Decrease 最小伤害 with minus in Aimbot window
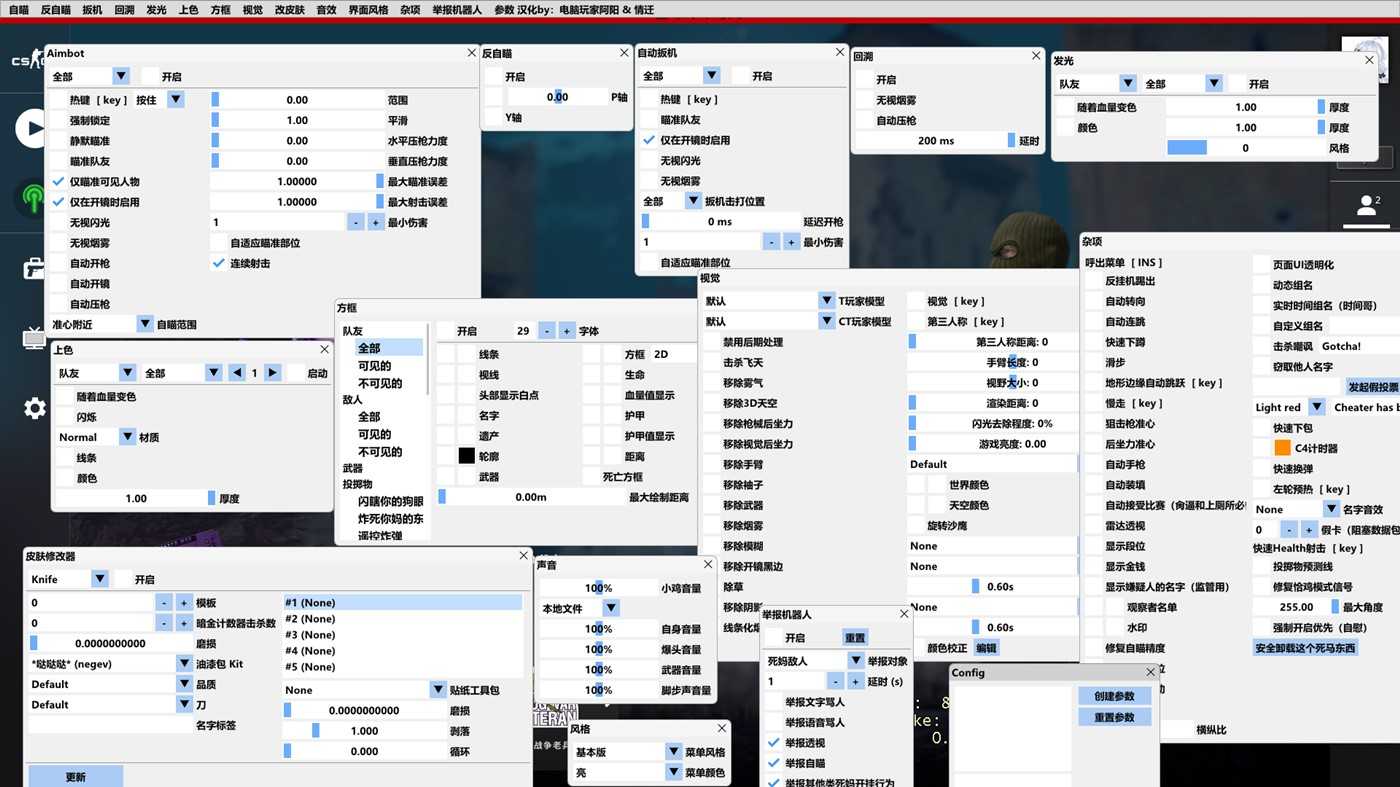 click(x=356, y=222)
